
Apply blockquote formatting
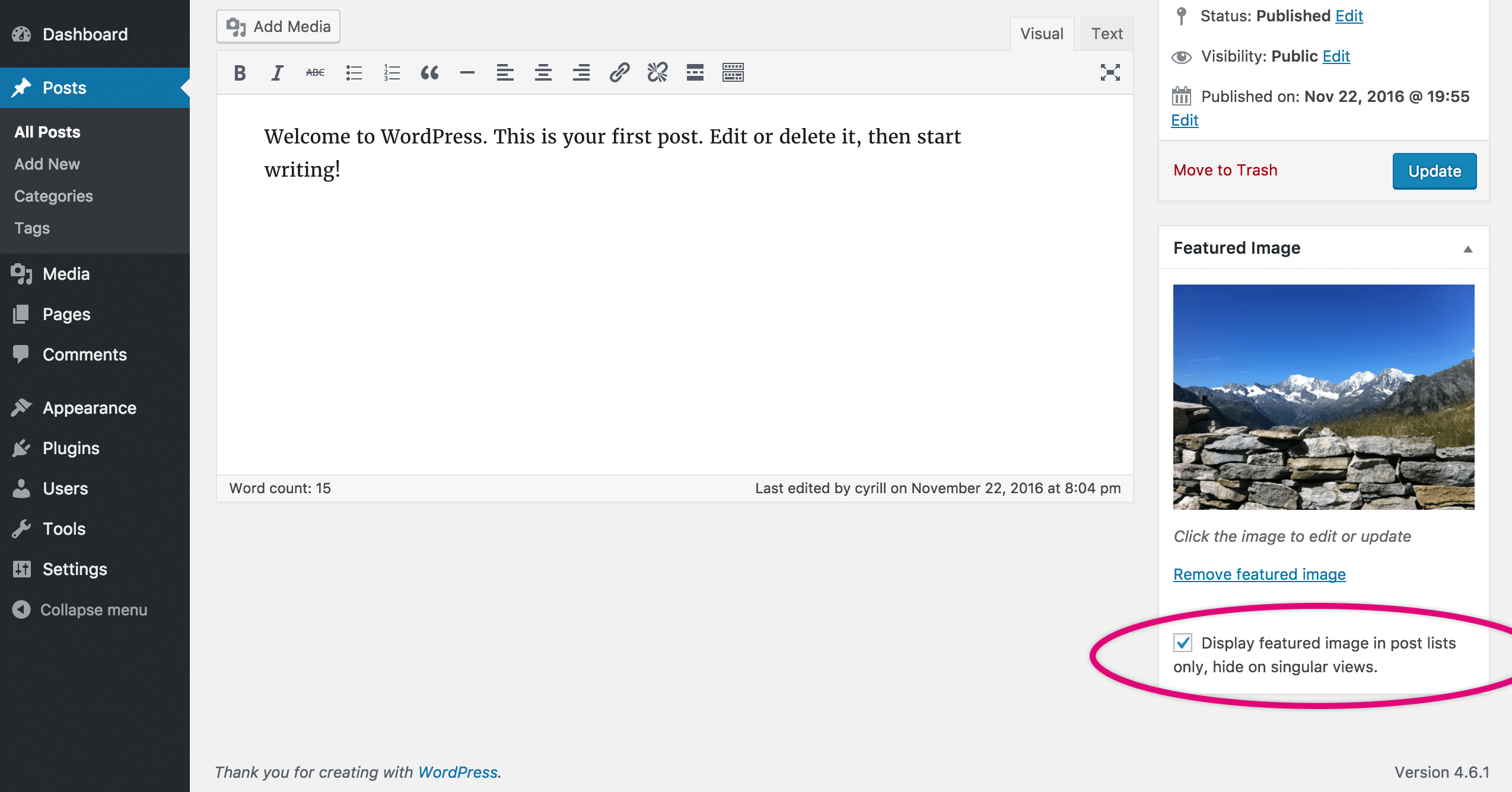click(x=429, y=73)
